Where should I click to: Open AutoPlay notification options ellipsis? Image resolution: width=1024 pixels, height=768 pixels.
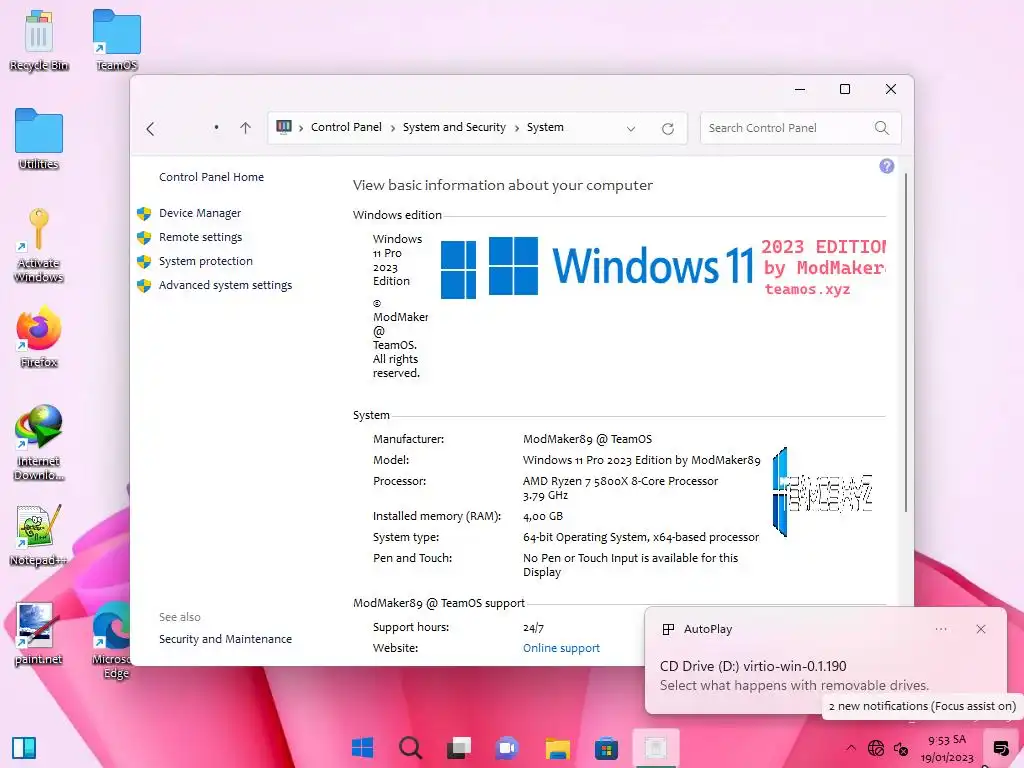(940, 629)
